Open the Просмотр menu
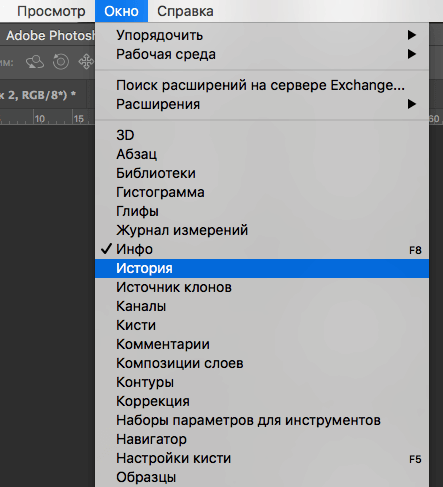 click(51, 11)
